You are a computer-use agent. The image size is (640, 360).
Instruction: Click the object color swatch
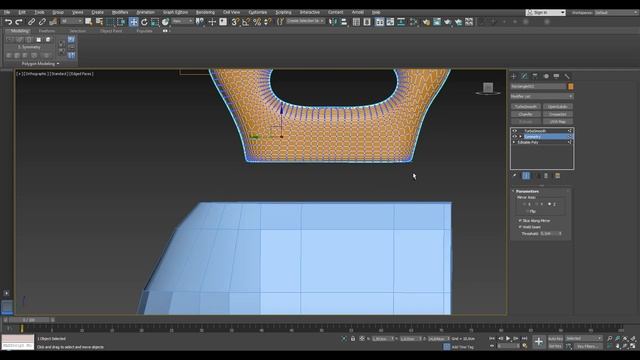pyautogui.click(x=571, y=87)
